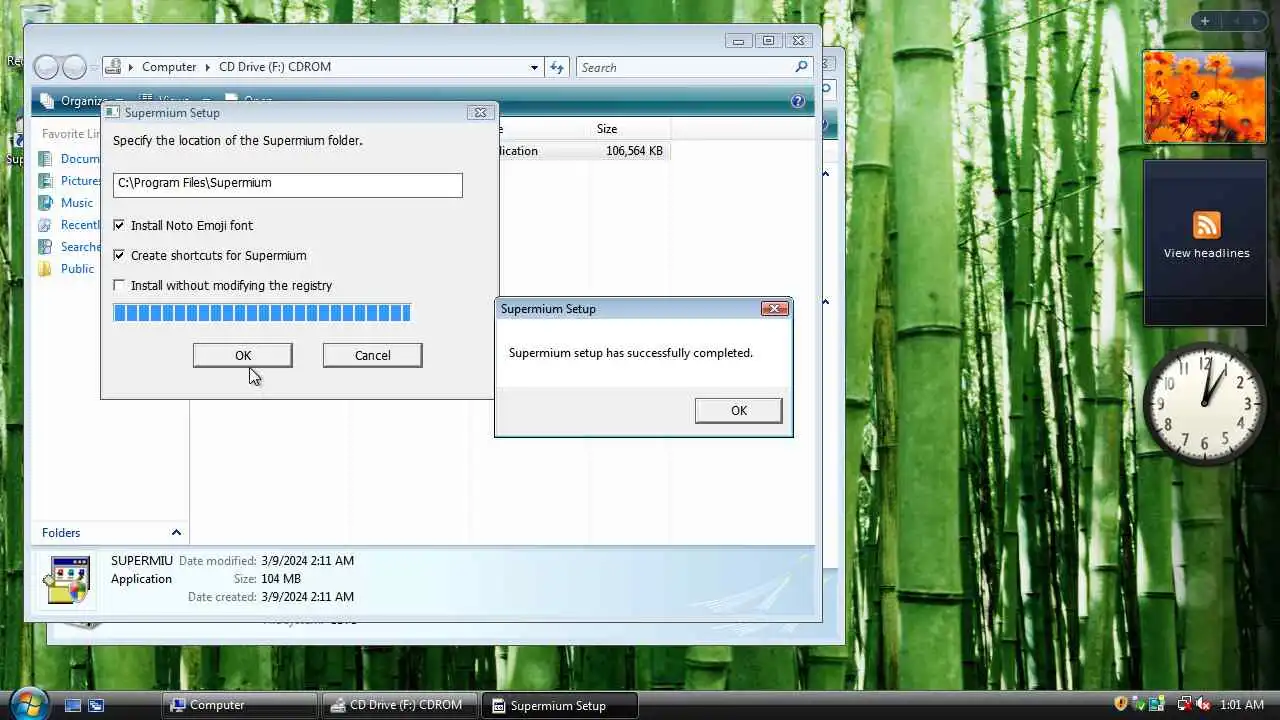
Task: Expand the Folders pane chevron
Action: (x=176, y=533)
